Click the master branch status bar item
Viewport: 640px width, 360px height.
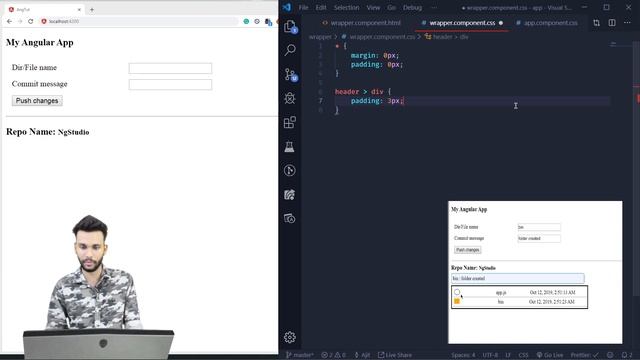pyautogui.click(x=300, y=355)
